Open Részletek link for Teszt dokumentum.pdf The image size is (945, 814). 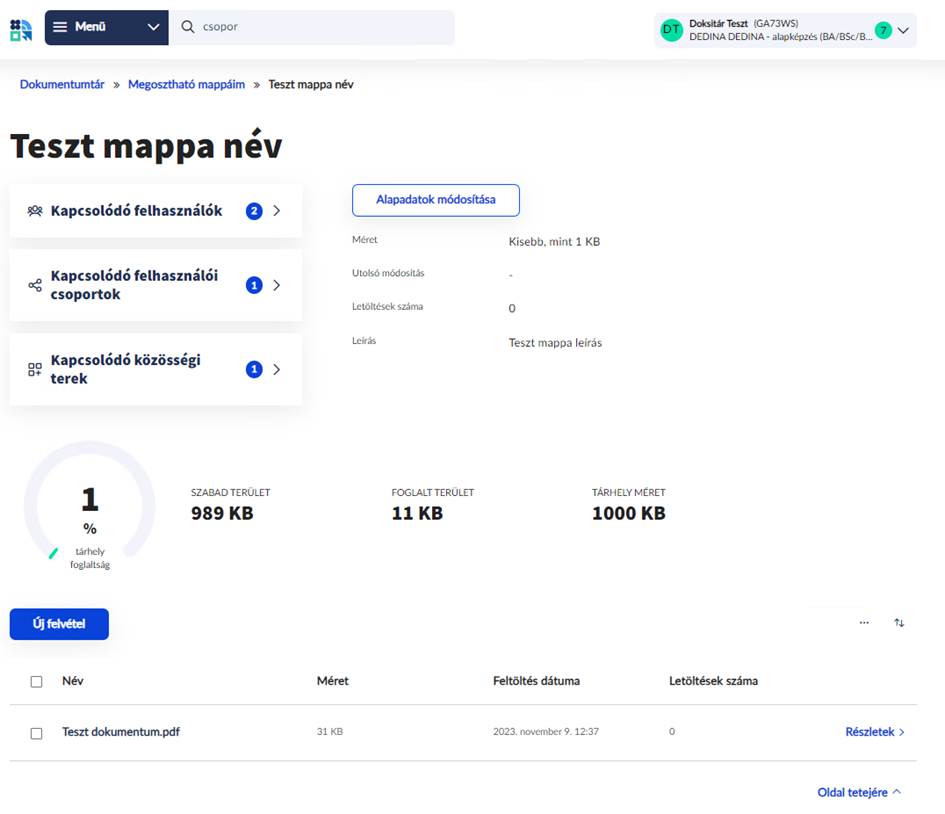click(x=874, y=732)
